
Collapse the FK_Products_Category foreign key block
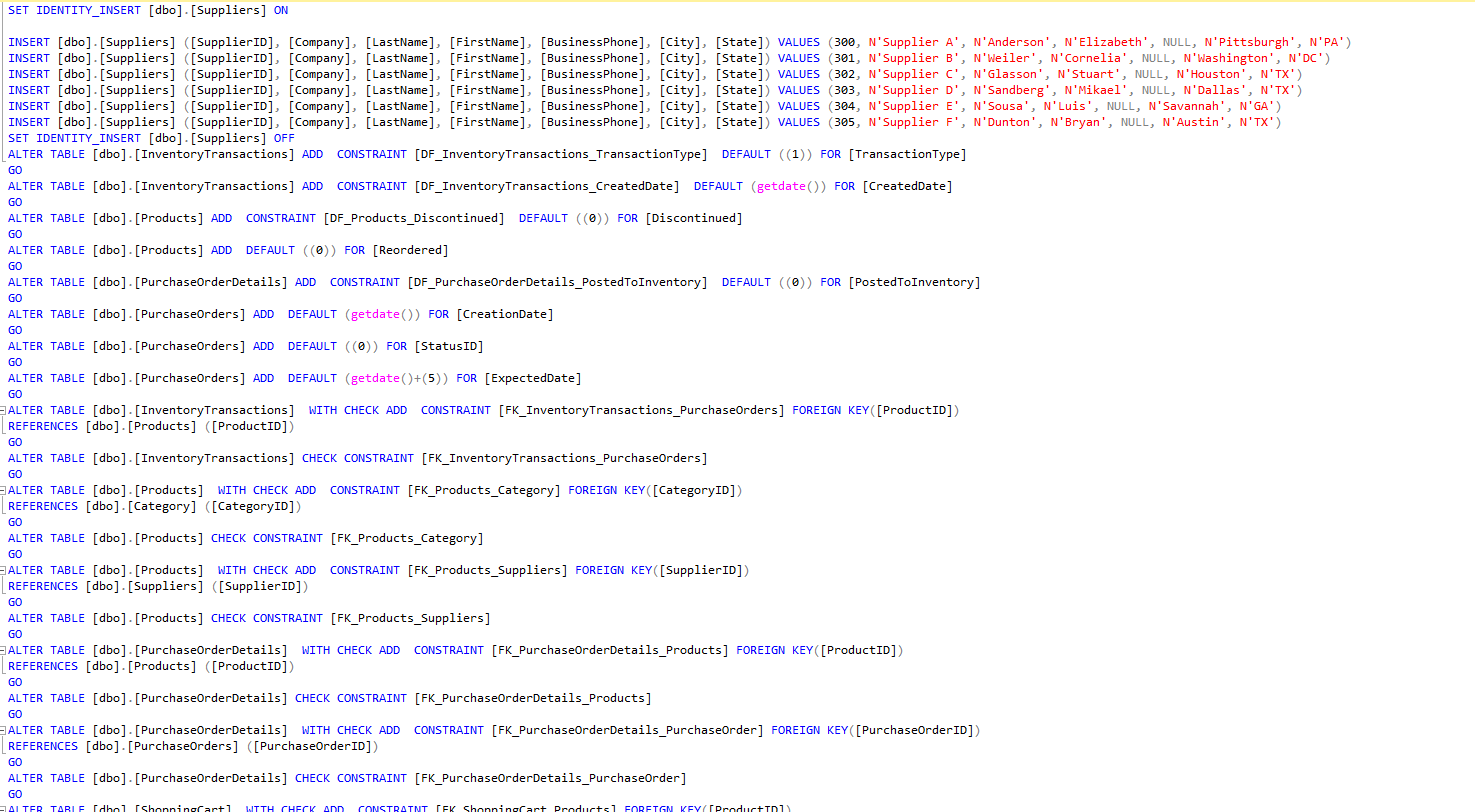6,489
